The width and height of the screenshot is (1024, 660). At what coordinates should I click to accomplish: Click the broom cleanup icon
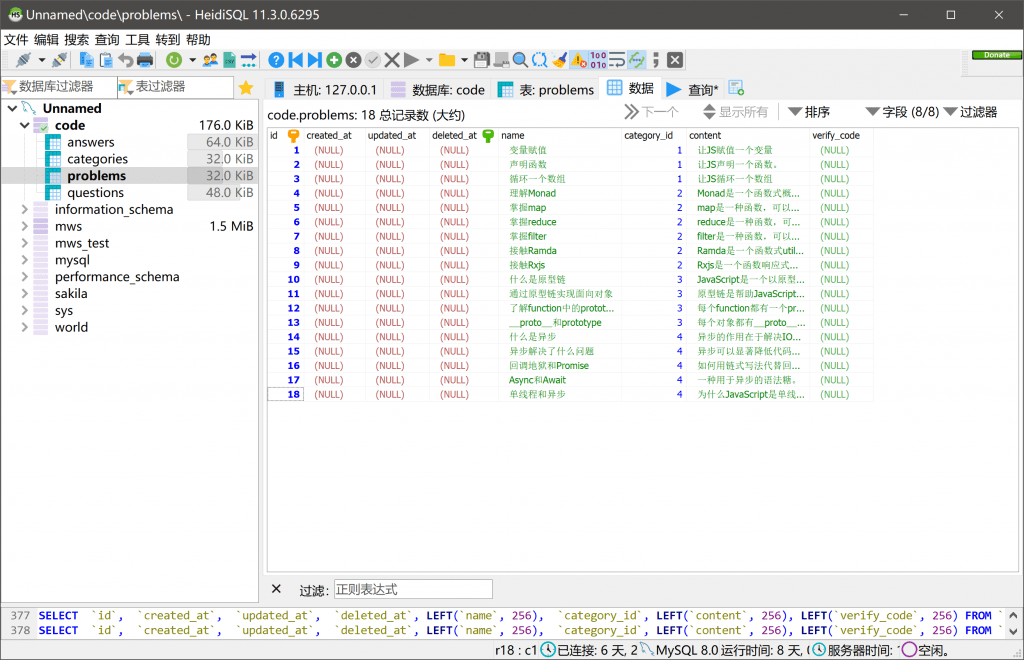click(559, 60)
